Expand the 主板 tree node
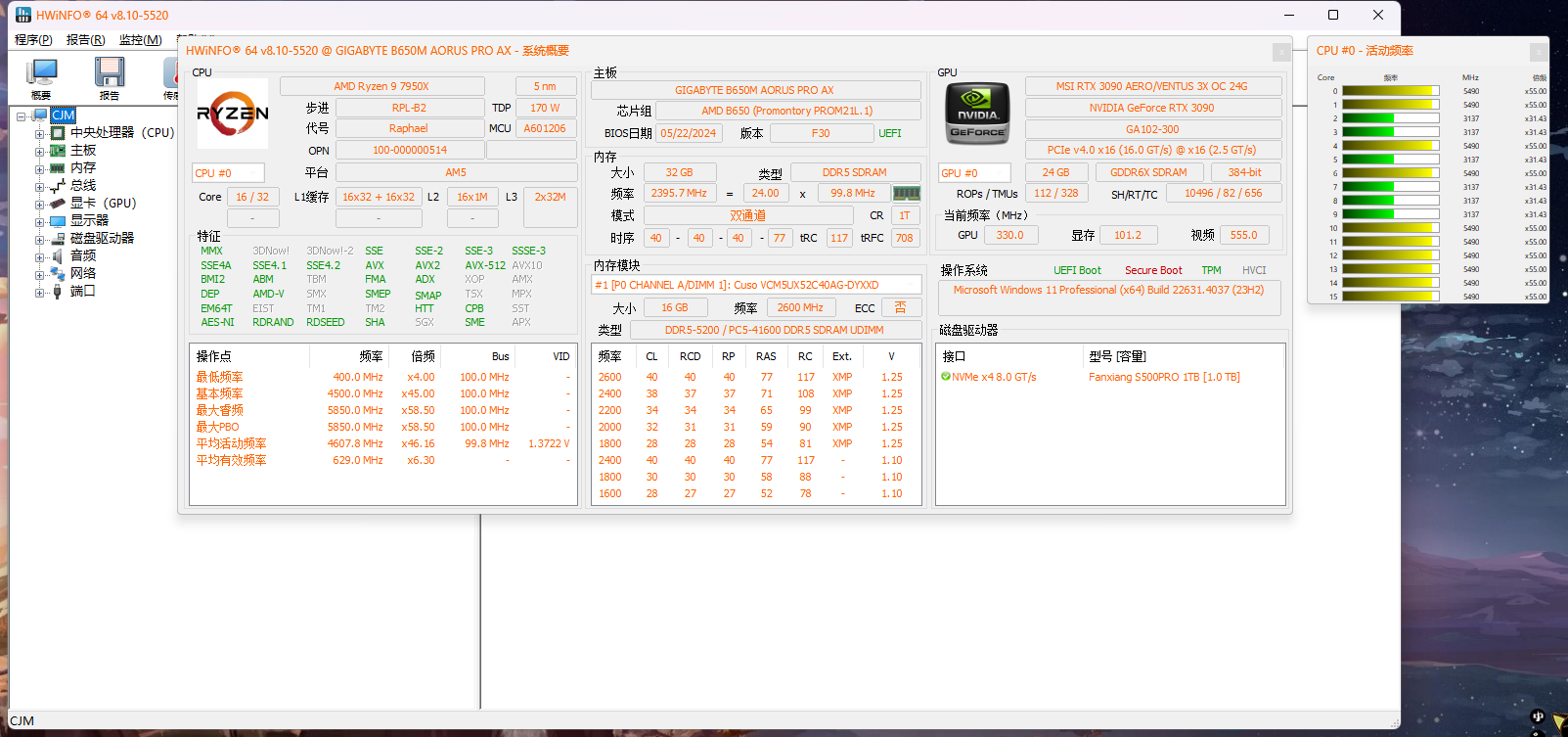Screen dimensions: 1568x737 [40, 151]
